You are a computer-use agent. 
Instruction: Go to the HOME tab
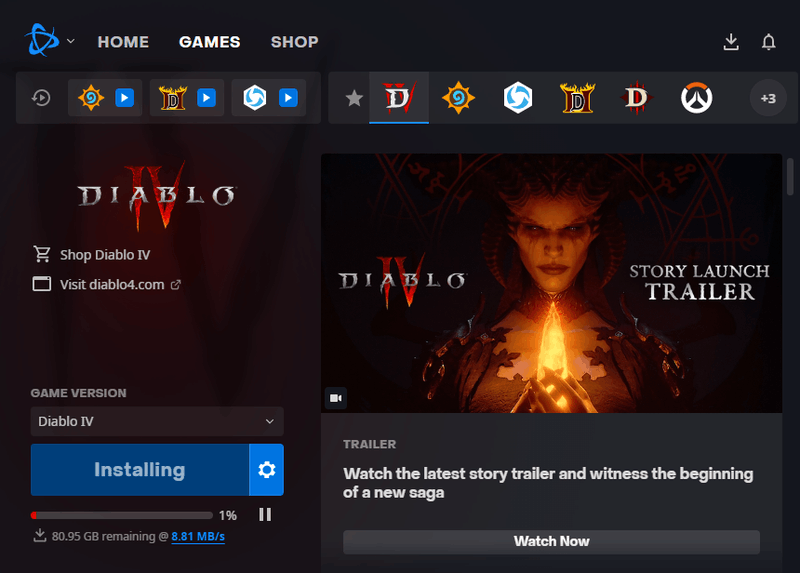pyautogui.click(x=123, y=42)
